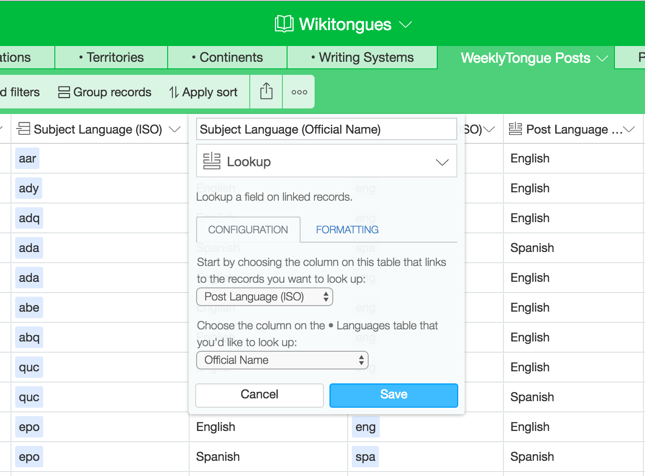The width and height of the screenshot is (645, 476).
Task: Click the adq language chip
Action: click(x=29, y=218)
